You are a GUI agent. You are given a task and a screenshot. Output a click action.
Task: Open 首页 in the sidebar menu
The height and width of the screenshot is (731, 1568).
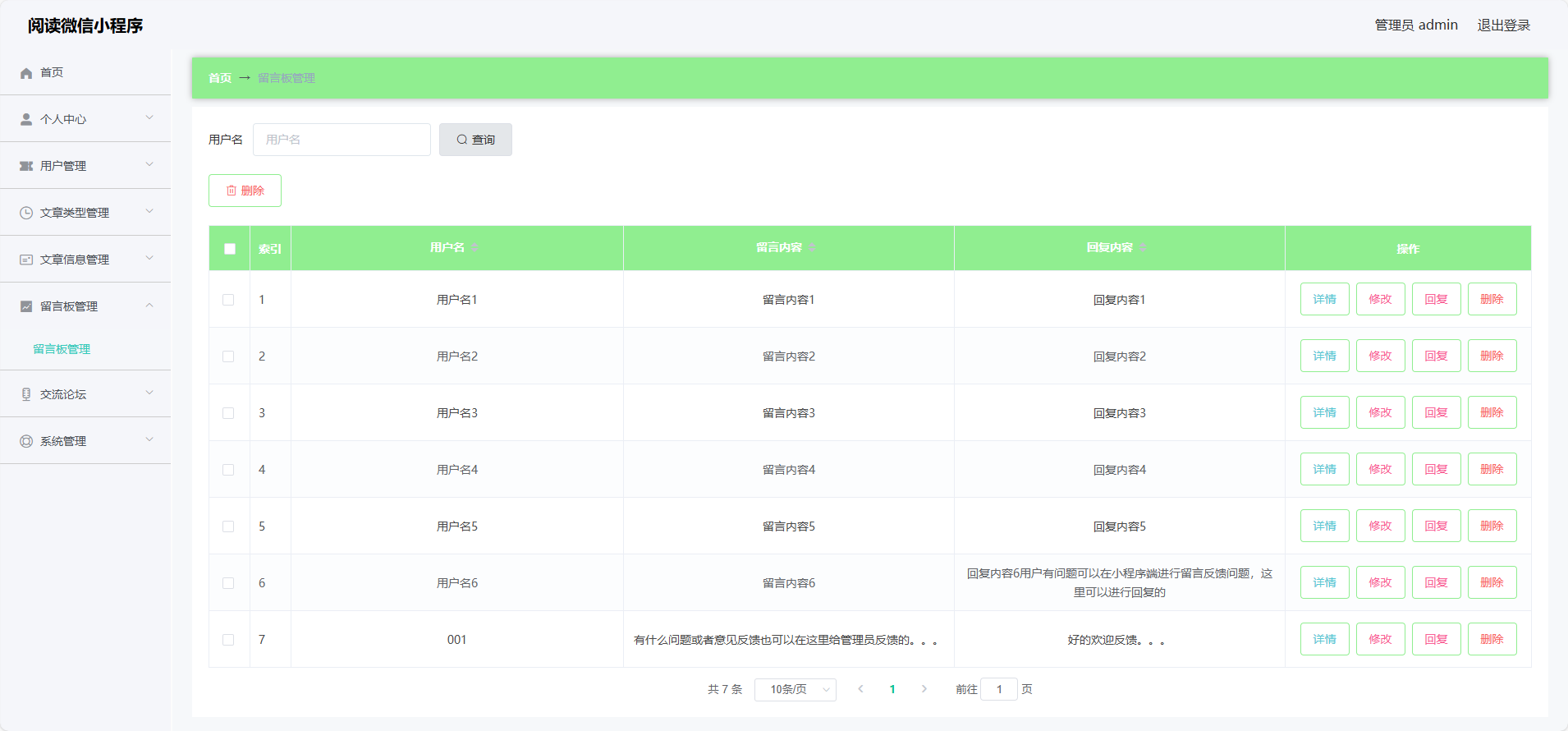coord(85,72)
